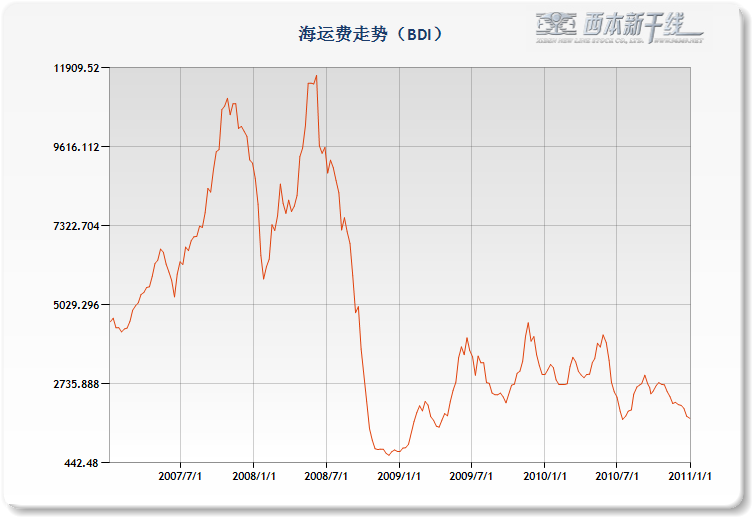The image size is (752, 517).
Task: Click the 2010/7/1 x-axis date
Action: 617,477
